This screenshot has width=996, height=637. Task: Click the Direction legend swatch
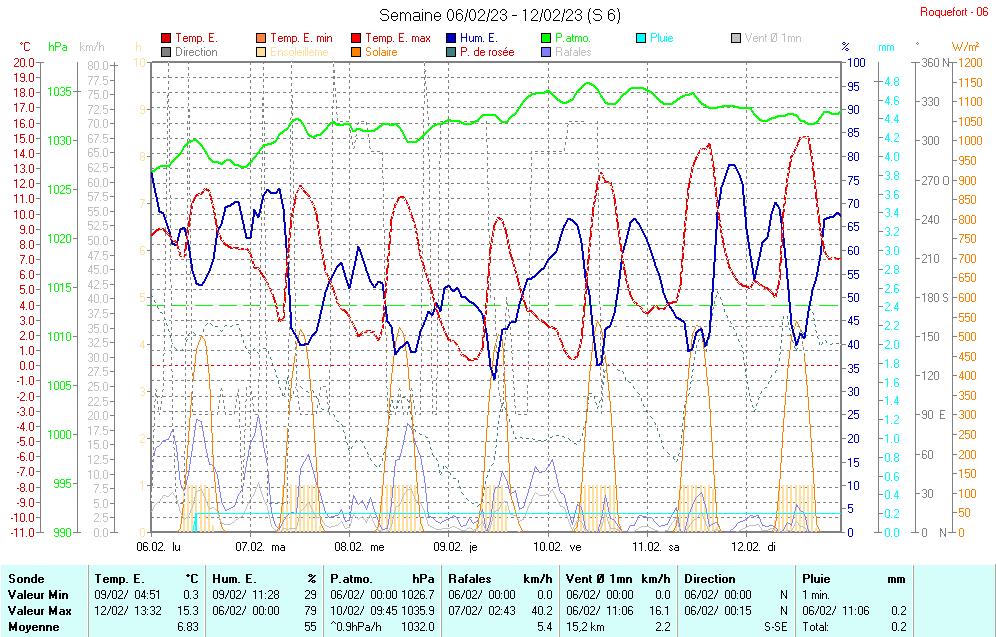166,52
